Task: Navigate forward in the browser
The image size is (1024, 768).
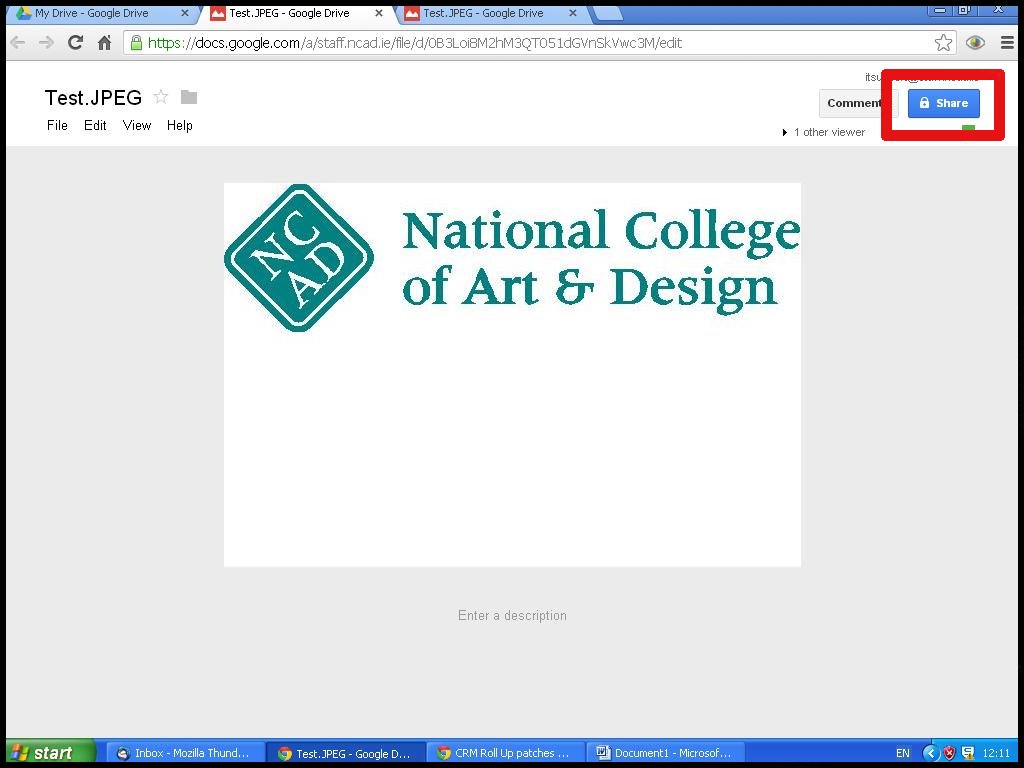Action: [x=46, y=43]
